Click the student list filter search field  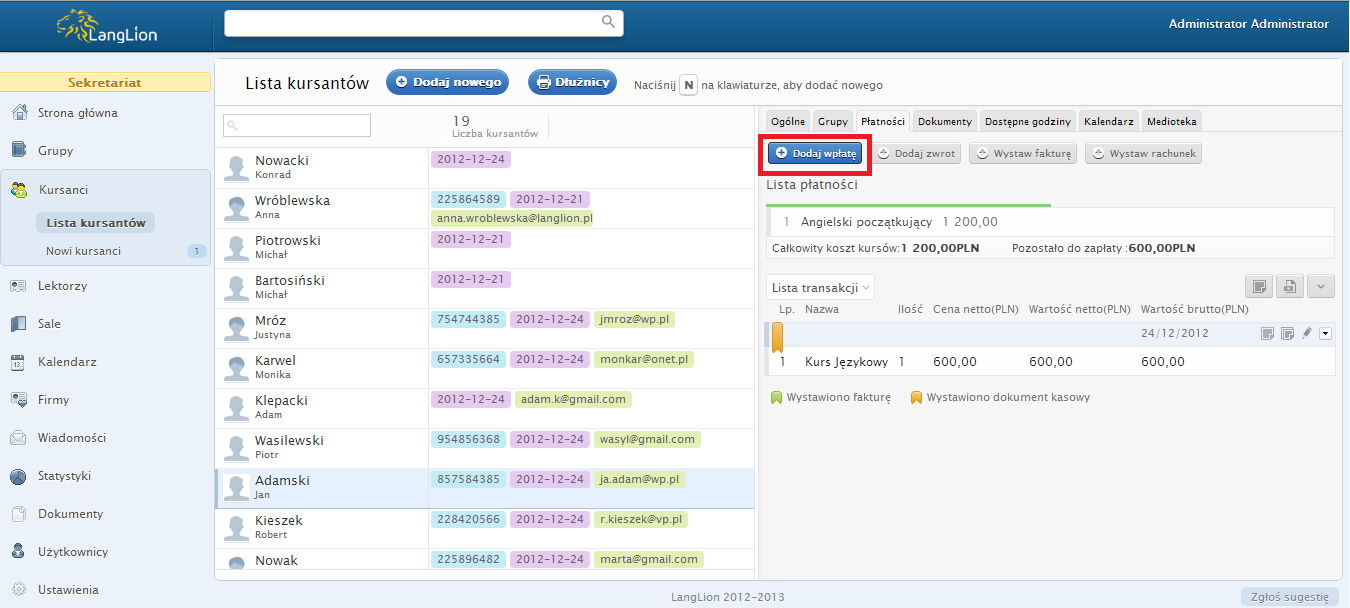click(x=297, y=125)
